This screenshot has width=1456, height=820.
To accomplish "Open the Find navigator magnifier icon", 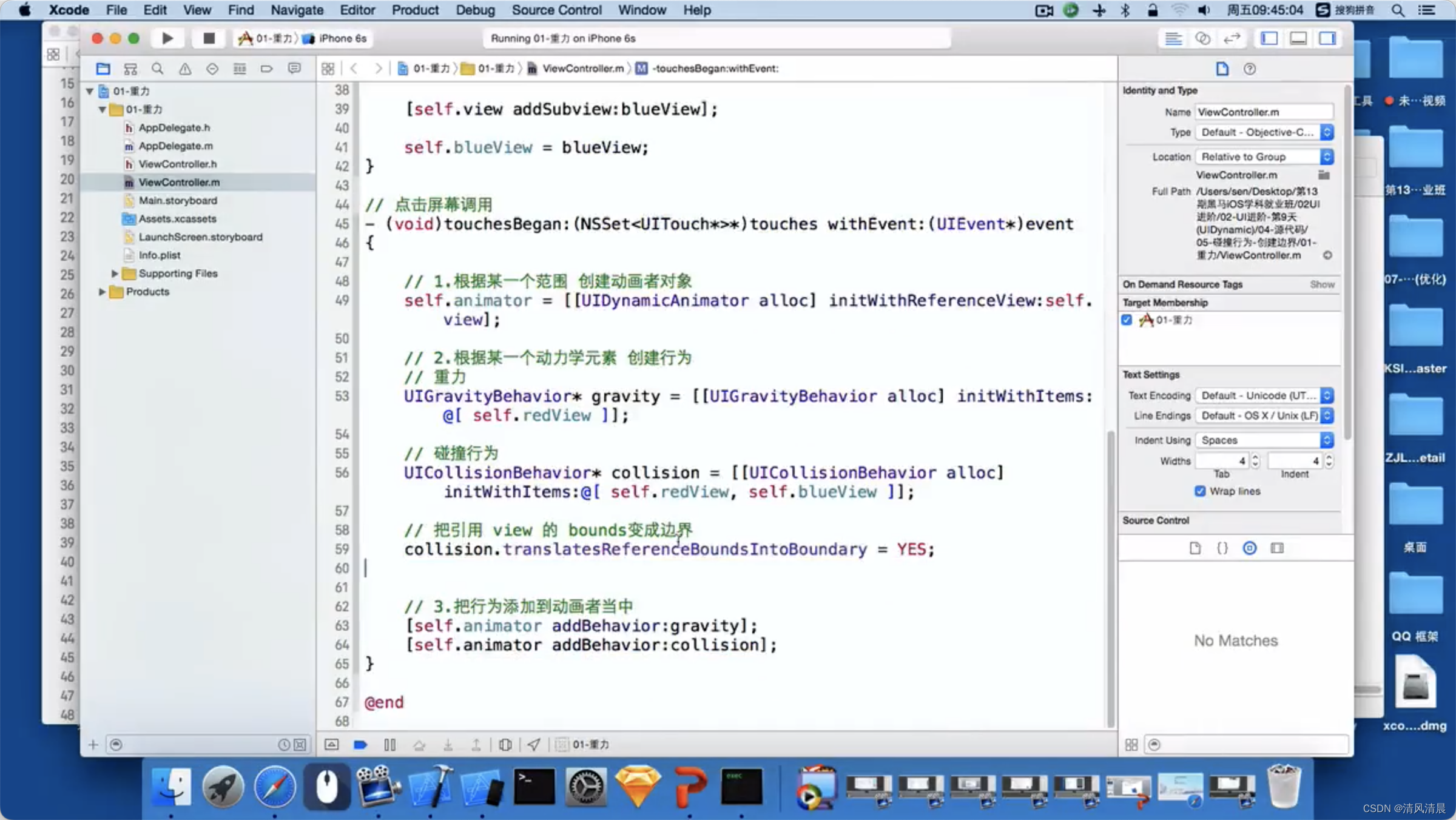I will pos(157,69).
